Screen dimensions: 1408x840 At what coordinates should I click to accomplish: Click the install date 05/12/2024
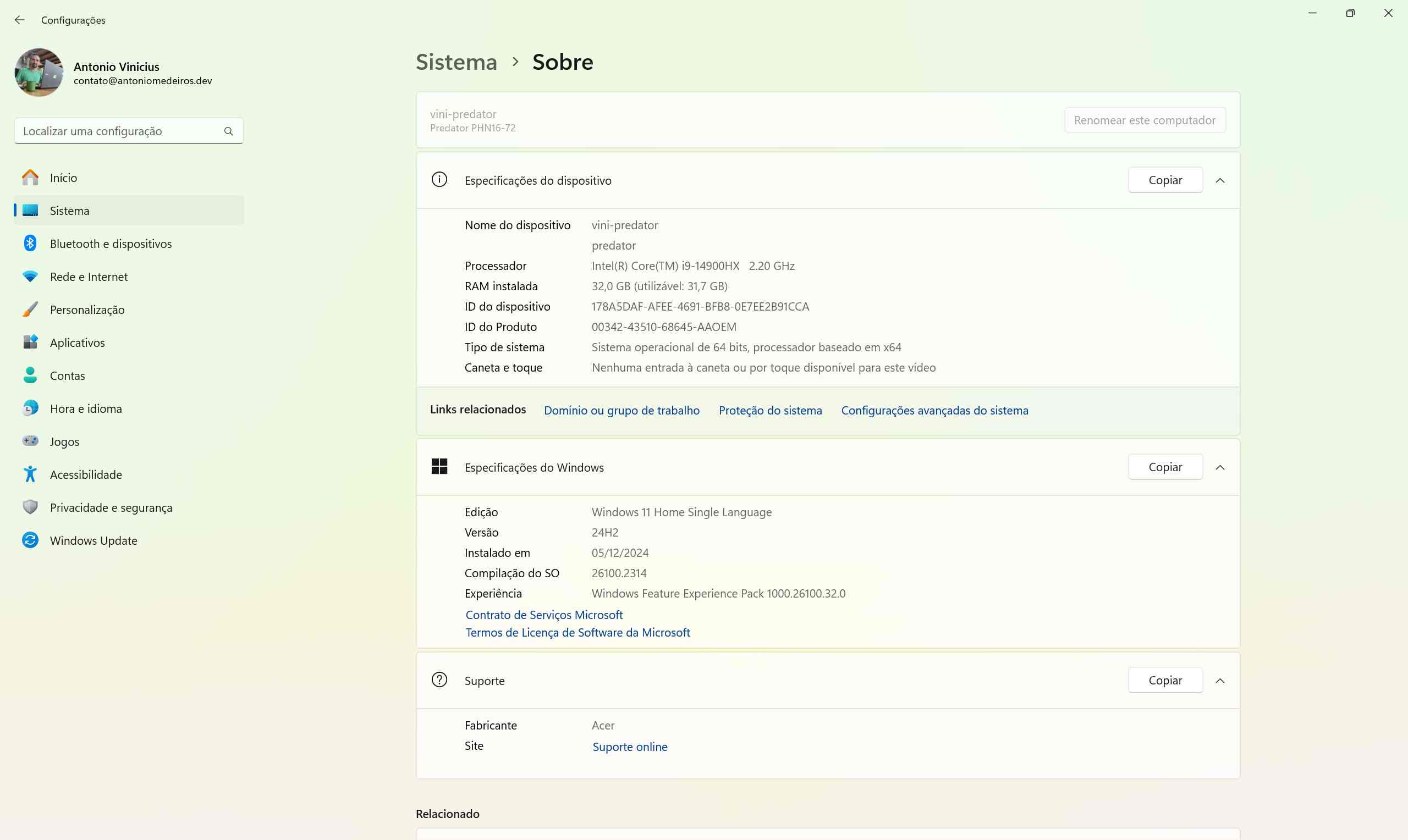coord(620,552)
